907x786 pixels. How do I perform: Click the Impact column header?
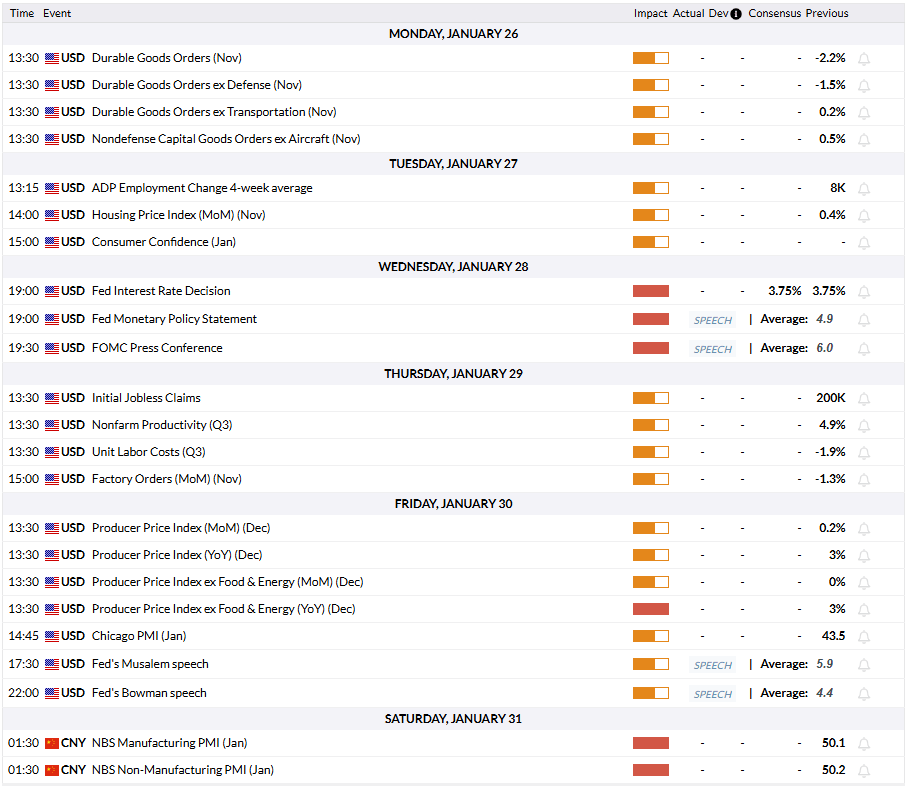[650, 14]
